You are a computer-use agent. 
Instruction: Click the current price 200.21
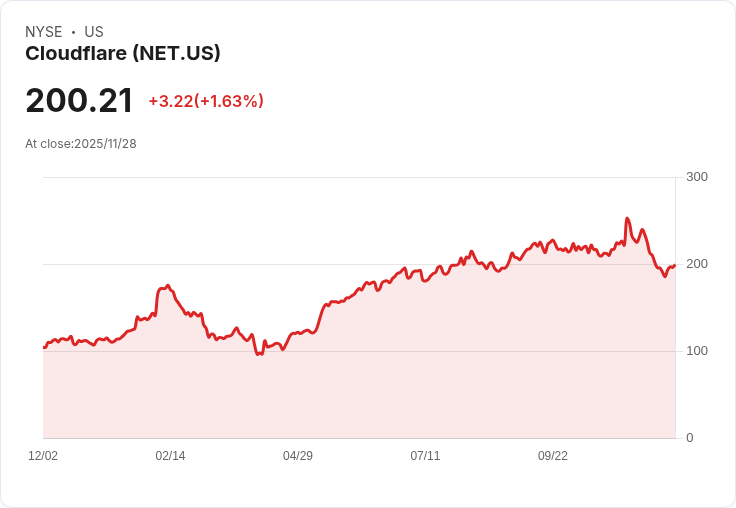79,101
